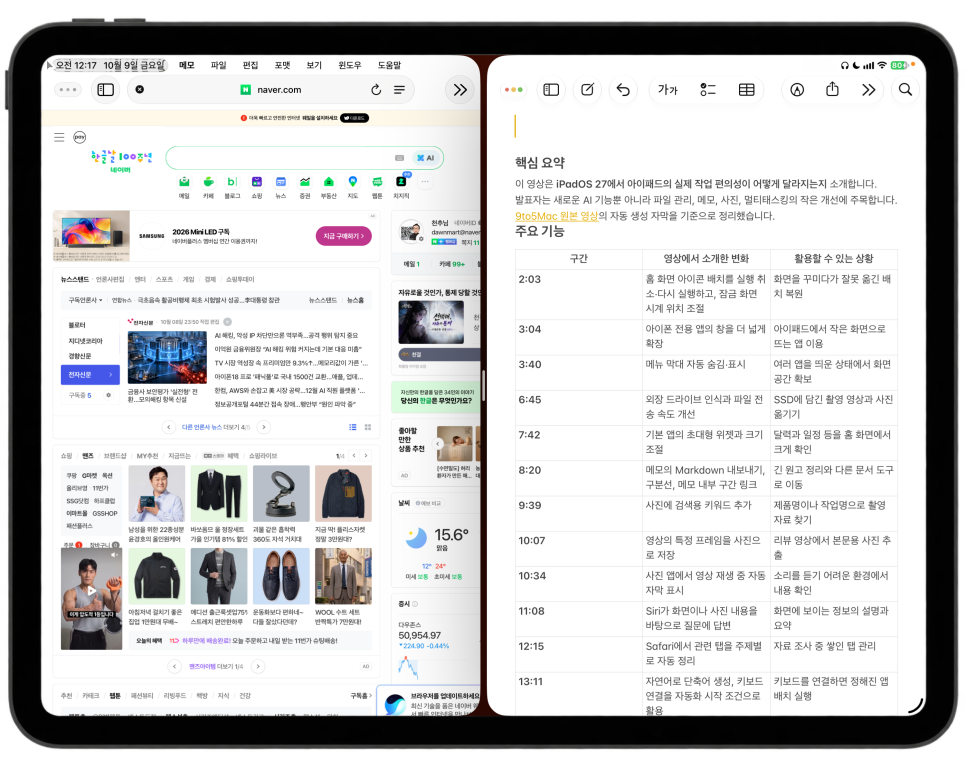Insert table in Notes
This screenshot has width=966, height=769.
click(x=746, y=90)
